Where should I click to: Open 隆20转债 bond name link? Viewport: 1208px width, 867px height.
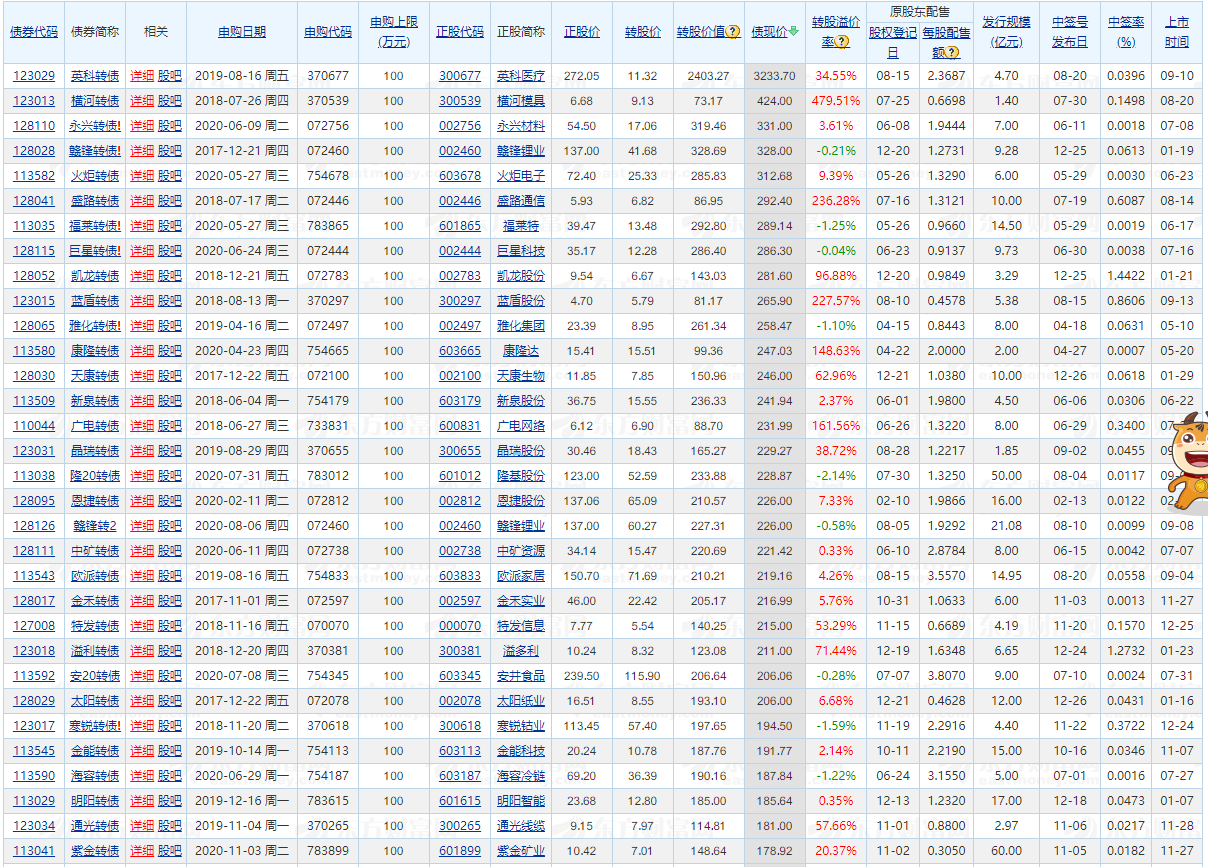[95, 476]
